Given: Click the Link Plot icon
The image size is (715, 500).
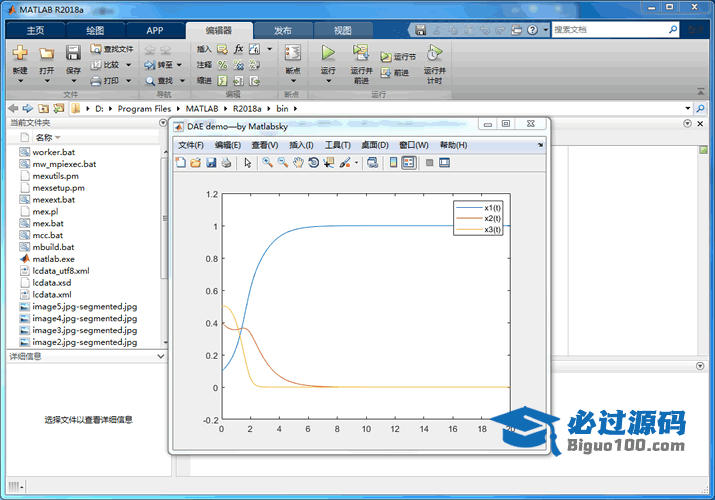Looking at the screenshot, I should point(373,163).
